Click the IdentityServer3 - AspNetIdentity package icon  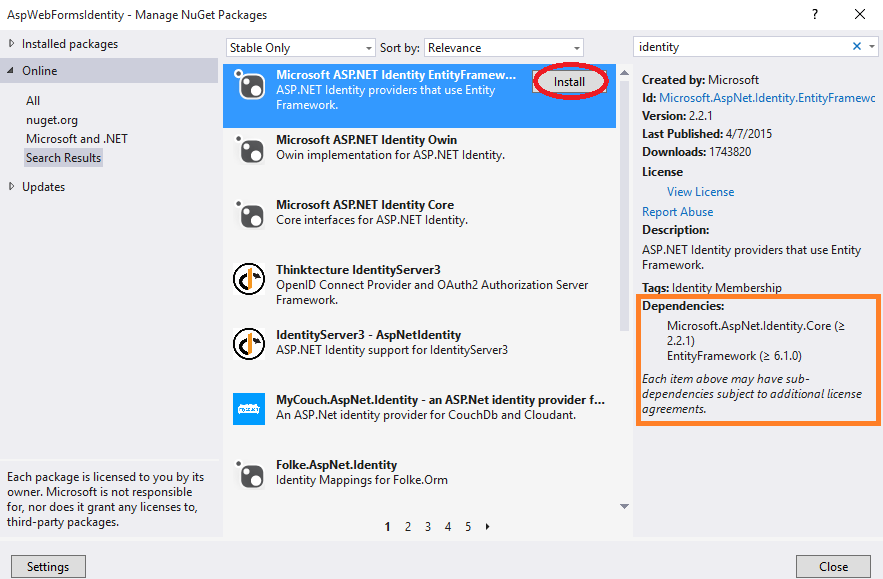(x=248, y=343)
